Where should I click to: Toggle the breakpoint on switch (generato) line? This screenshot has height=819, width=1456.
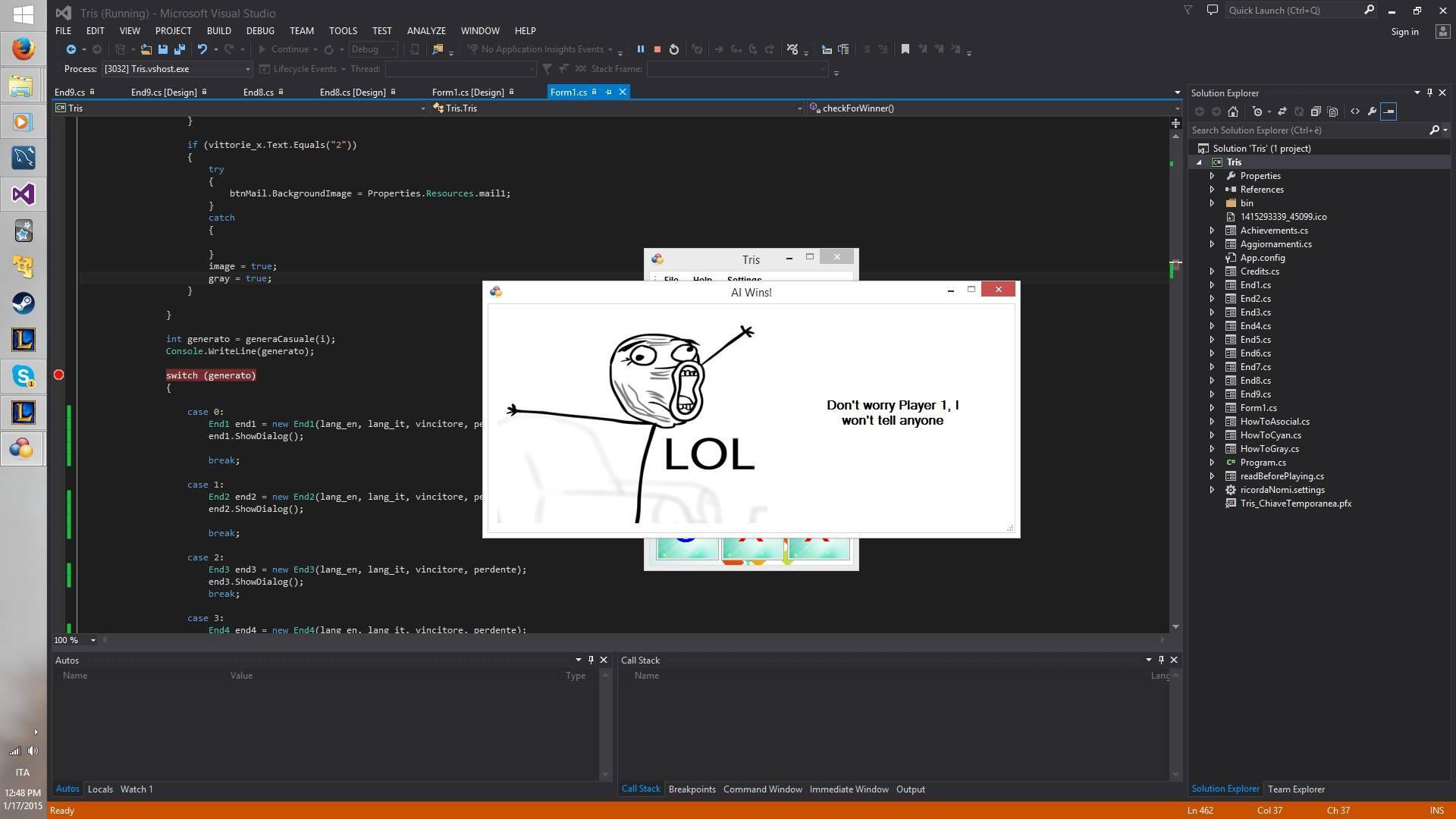tap(58, 375)
